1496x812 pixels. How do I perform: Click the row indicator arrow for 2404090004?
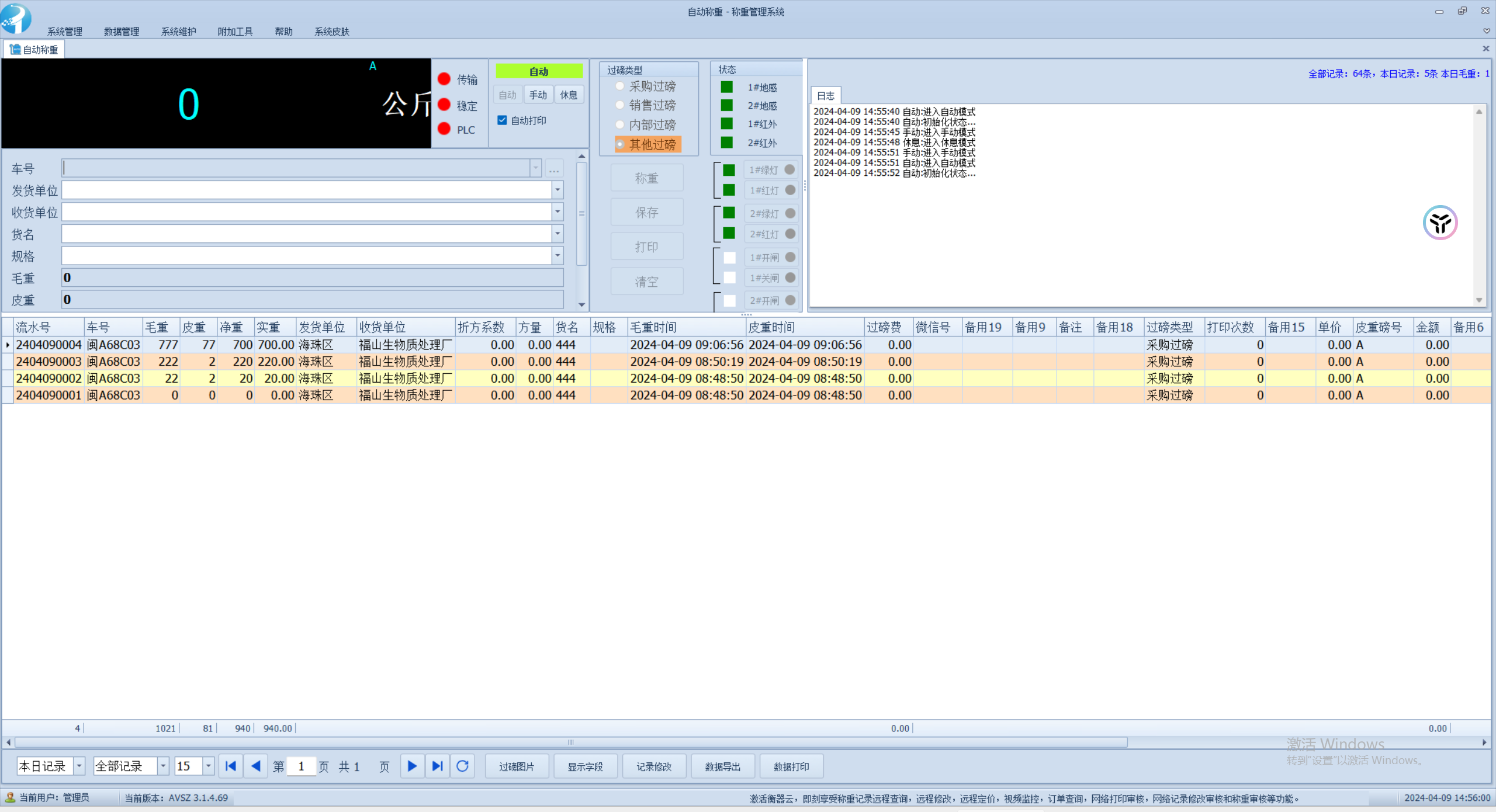pos(8,345)
